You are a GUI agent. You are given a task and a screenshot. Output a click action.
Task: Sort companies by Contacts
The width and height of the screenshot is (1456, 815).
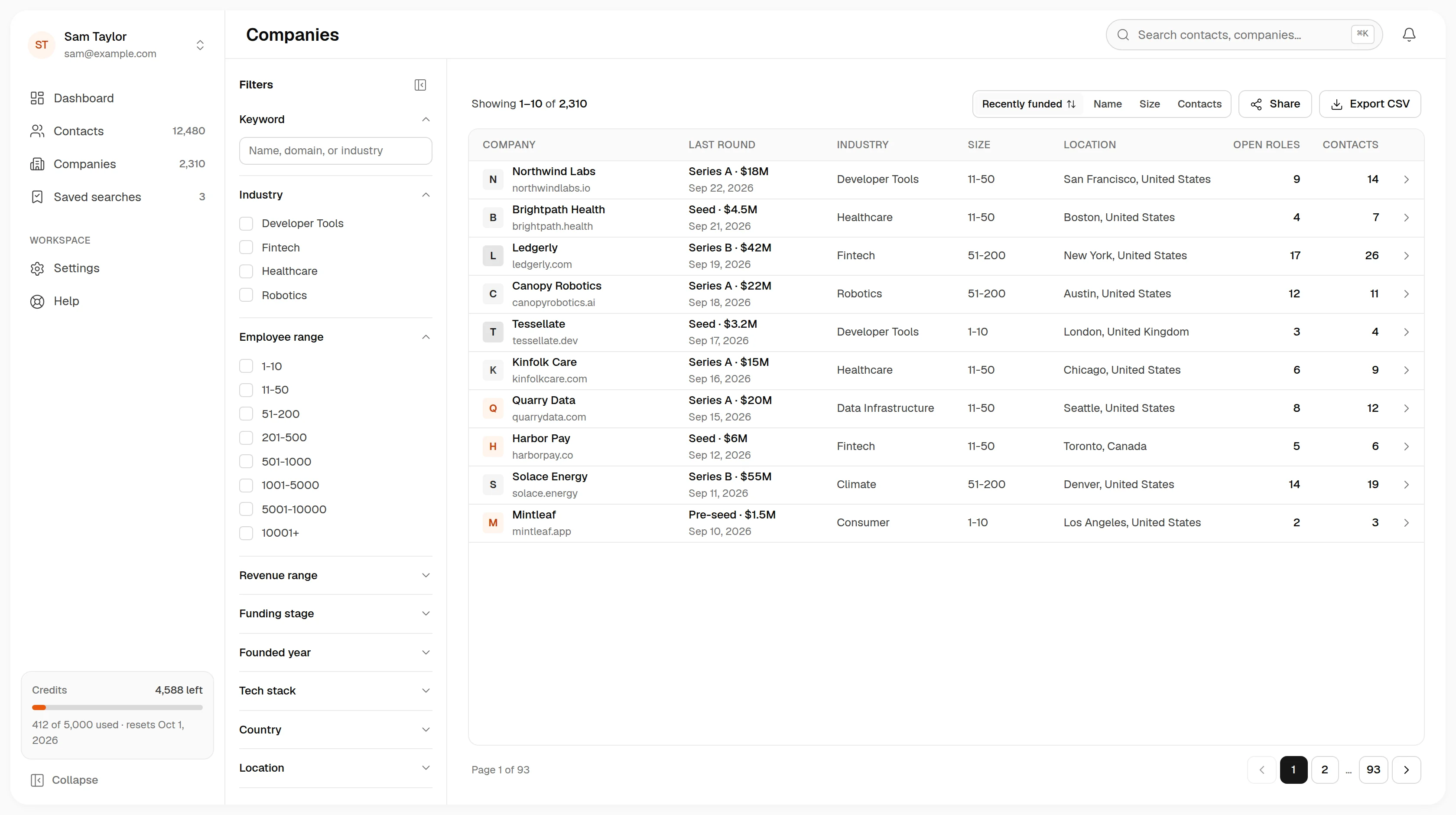tap(1199, 104)
